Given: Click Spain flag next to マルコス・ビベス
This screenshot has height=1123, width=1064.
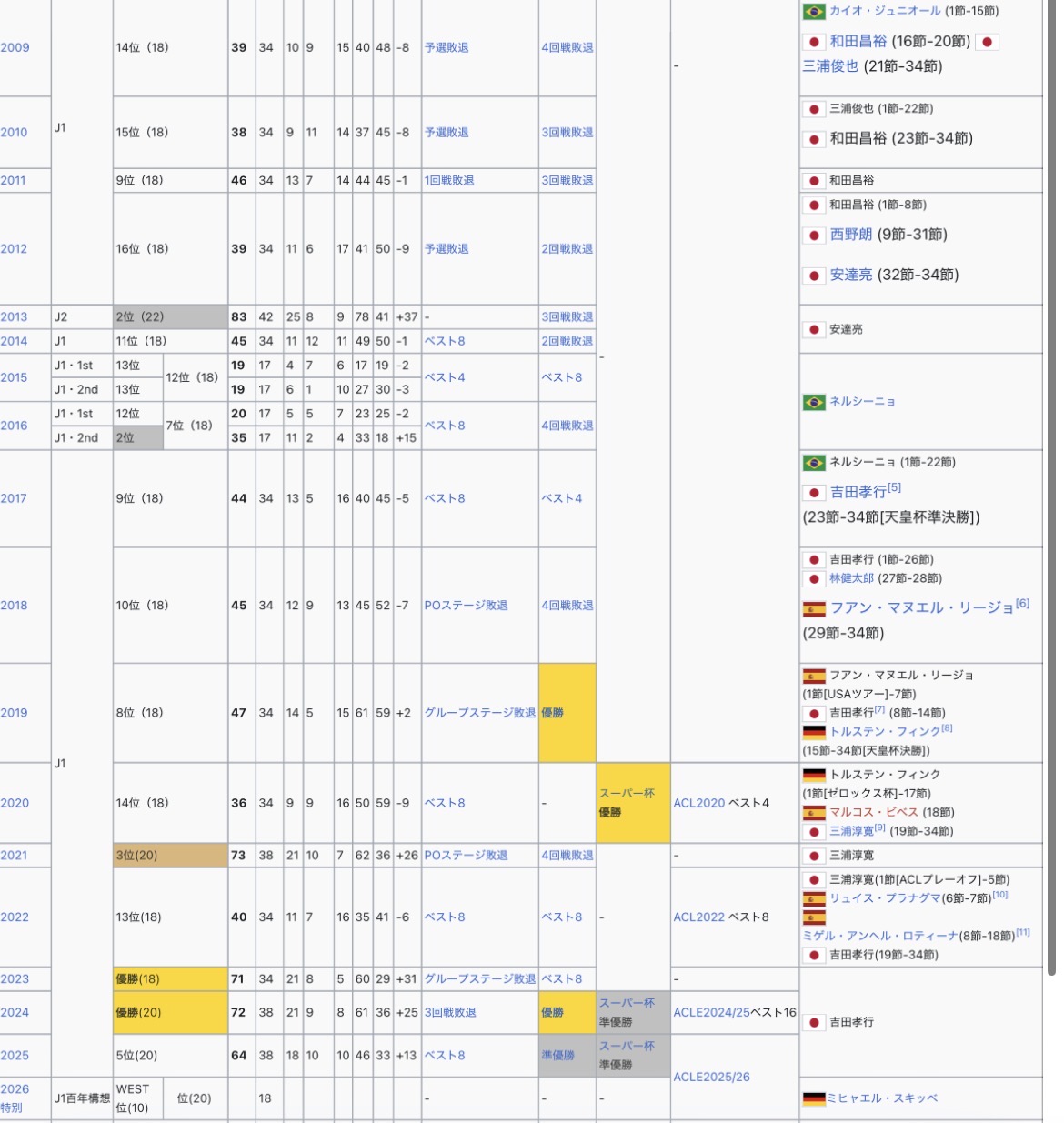Looking at the screenshot, I should [x=814, y=813].
